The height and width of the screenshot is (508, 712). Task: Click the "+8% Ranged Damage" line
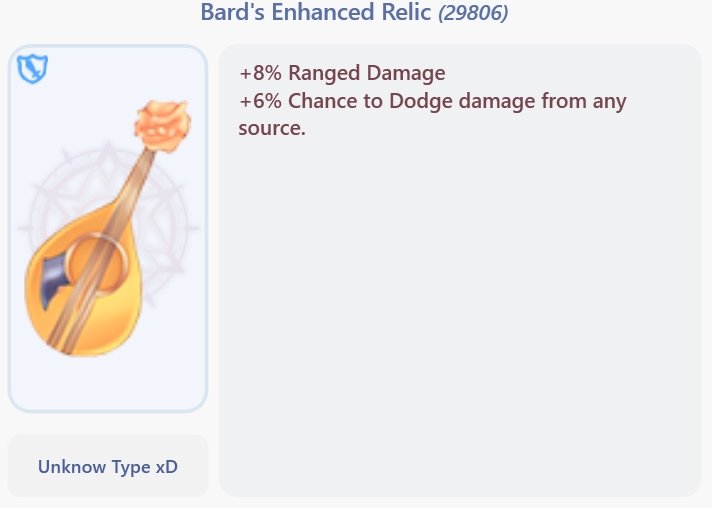pyautogui.click(x=342, y=73)
